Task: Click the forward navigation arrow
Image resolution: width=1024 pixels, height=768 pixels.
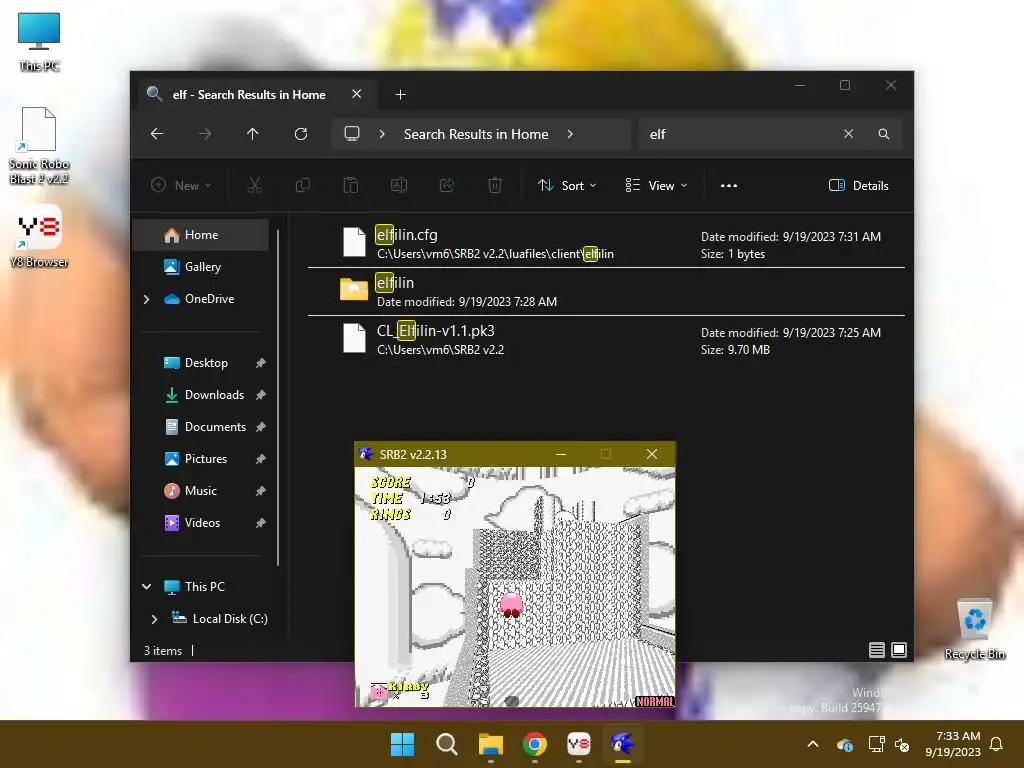Action: (205, 134)
